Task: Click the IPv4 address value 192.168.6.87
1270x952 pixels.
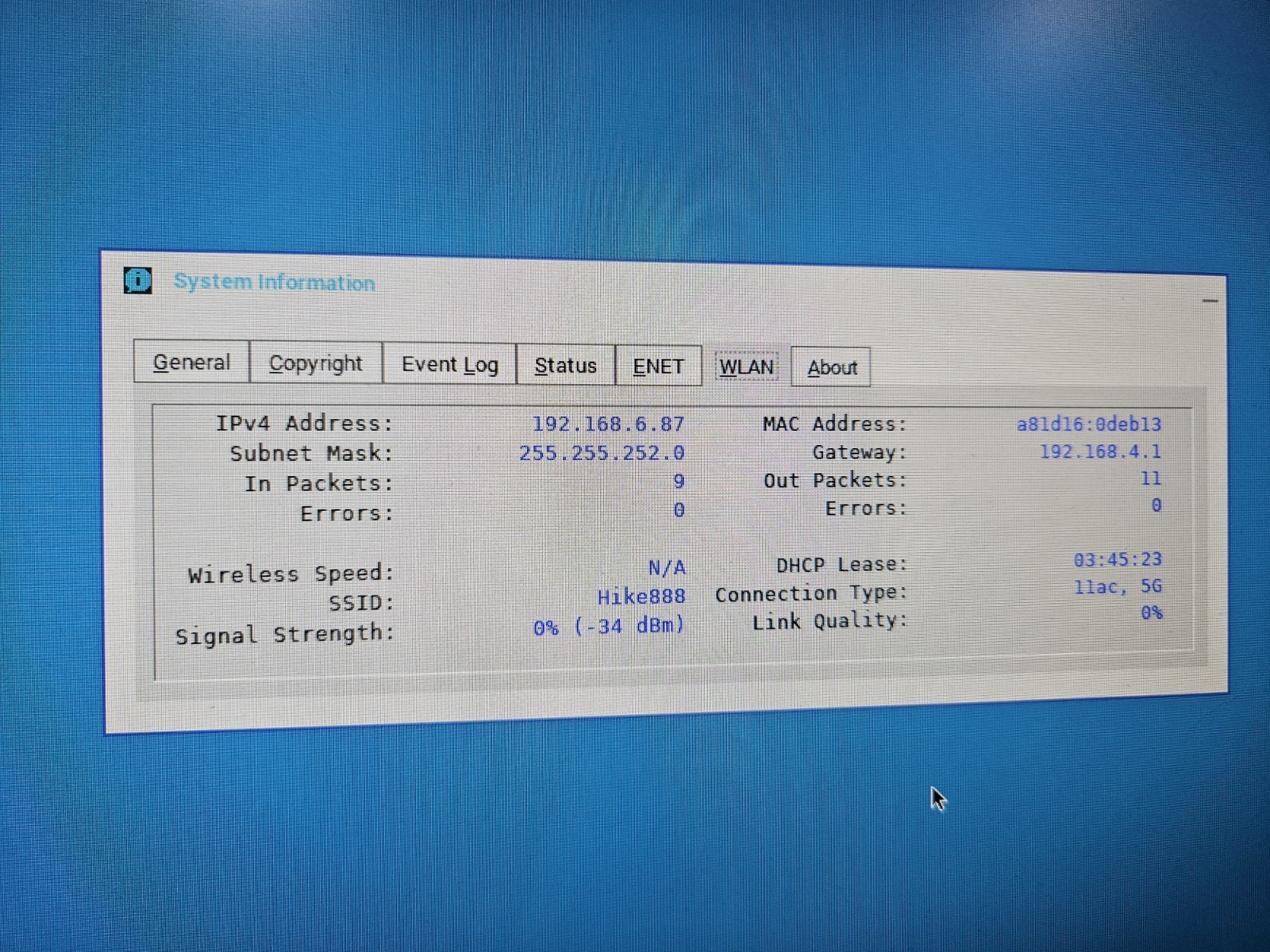Action: [608, 424]
